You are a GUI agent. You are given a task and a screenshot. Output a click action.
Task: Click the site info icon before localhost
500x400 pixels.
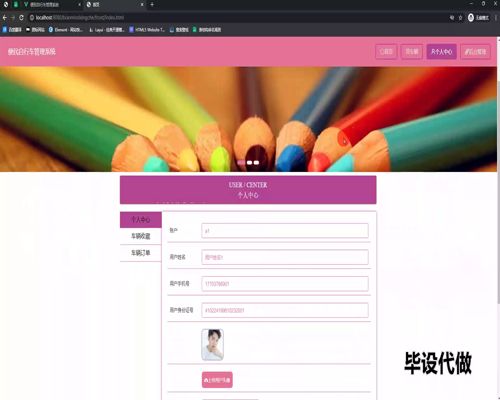(x=32, y=17)
